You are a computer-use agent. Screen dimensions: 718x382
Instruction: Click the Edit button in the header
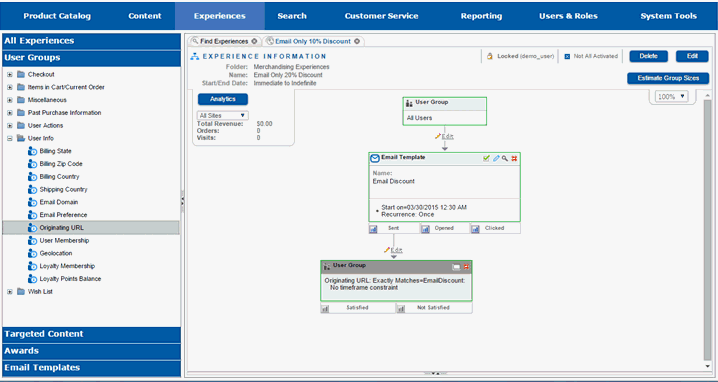(692, 56)
